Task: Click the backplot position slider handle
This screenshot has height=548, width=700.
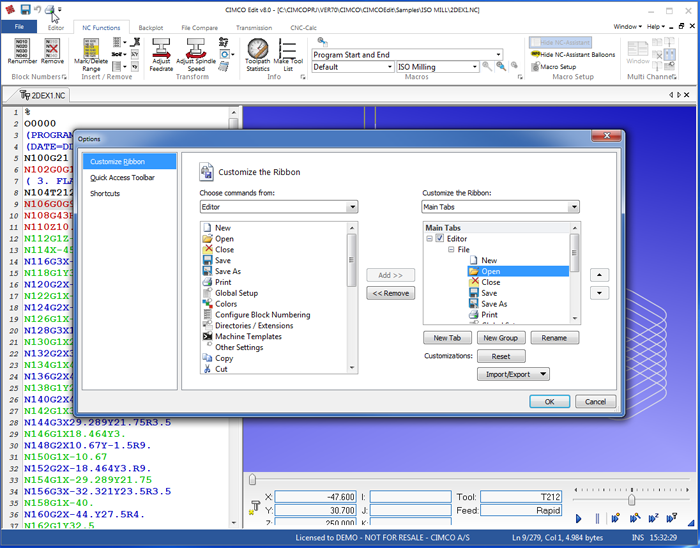Action: 252,480
